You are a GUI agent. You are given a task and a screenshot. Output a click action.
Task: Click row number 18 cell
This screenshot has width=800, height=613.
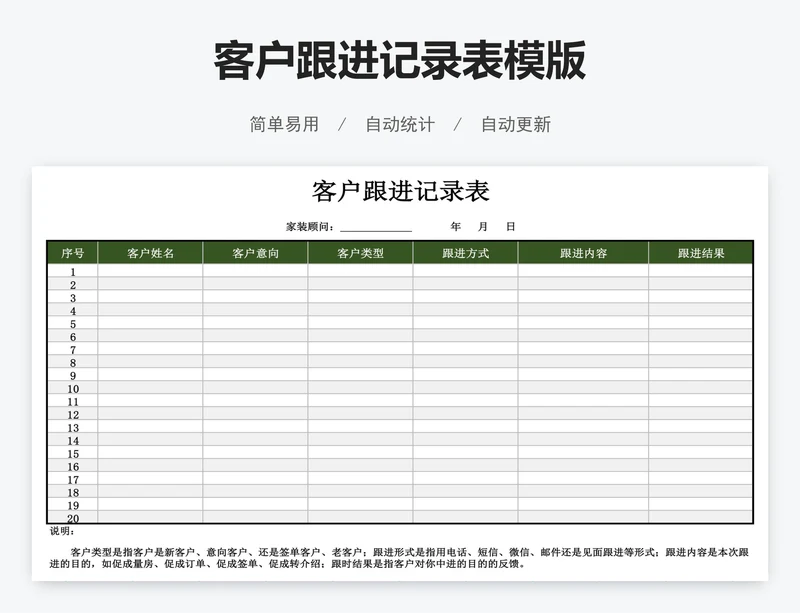click(x=72, y=492)
